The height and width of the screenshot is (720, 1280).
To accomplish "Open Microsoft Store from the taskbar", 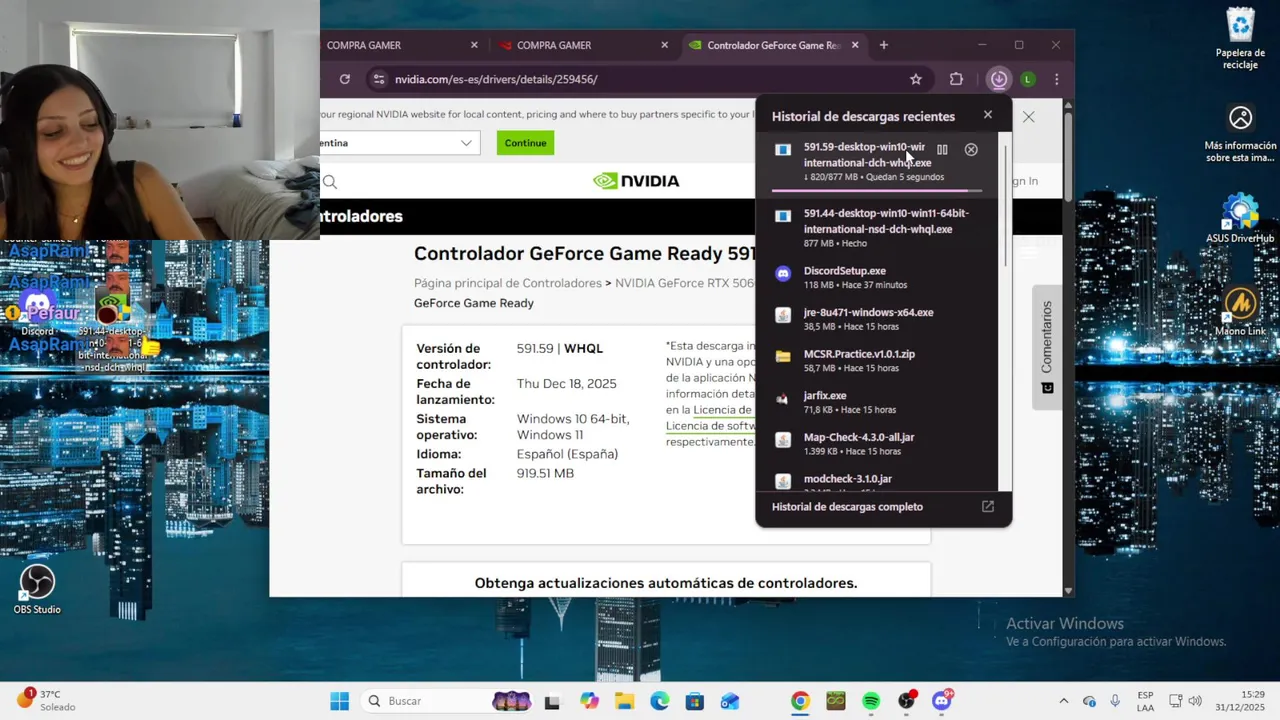I will [695, 701].
